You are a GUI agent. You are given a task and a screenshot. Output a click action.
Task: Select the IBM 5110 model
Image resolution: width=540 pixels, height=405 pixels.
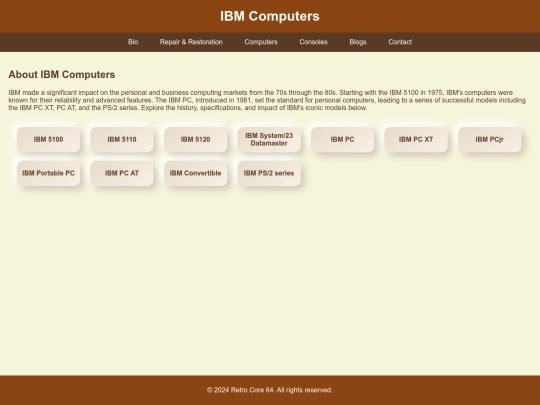click(122, 139)
